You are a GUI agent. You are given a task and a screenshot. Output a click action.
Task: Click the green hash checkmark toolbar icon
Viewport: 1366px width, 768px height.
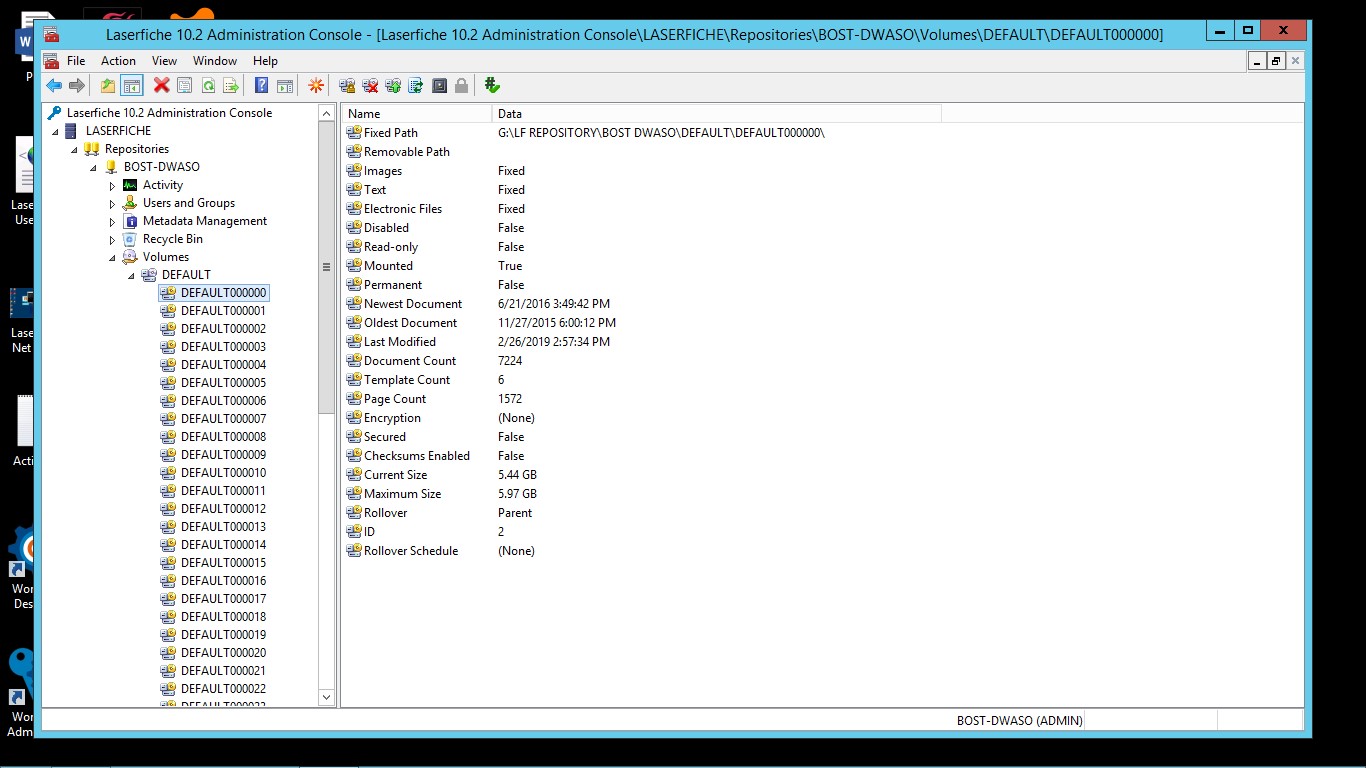point(492,86)
